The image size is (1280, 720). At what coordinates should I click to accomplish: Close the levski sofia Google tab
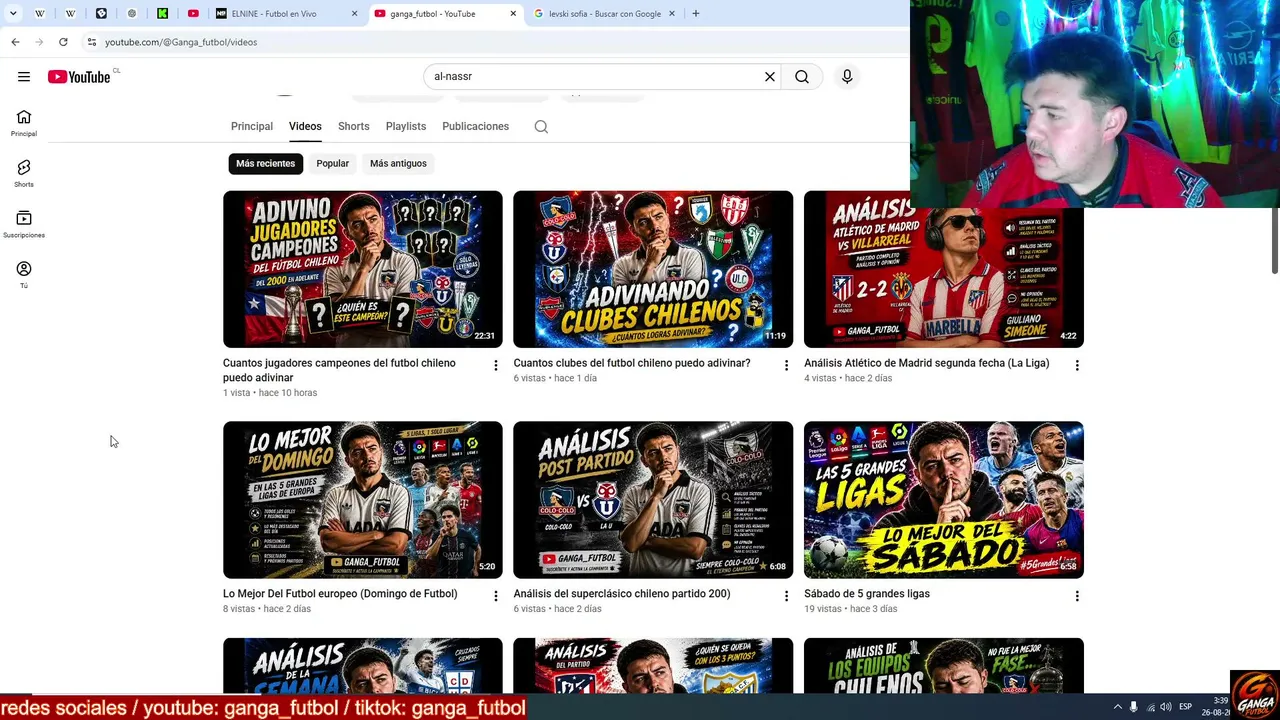click(x=673, y=14)
